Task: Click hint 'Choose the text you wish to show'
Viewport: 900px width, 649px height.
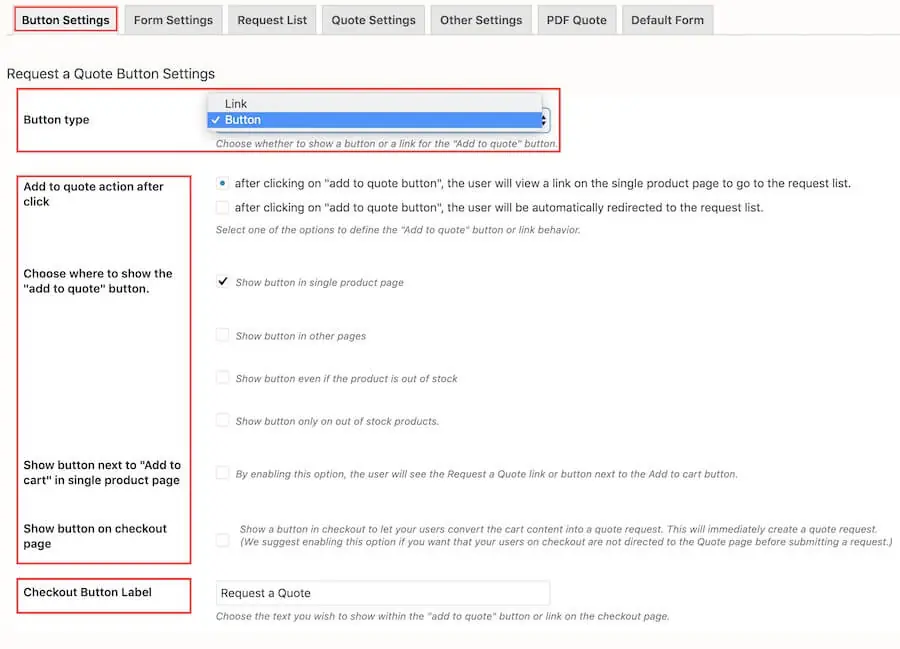Action: click(x=443, y=616)
